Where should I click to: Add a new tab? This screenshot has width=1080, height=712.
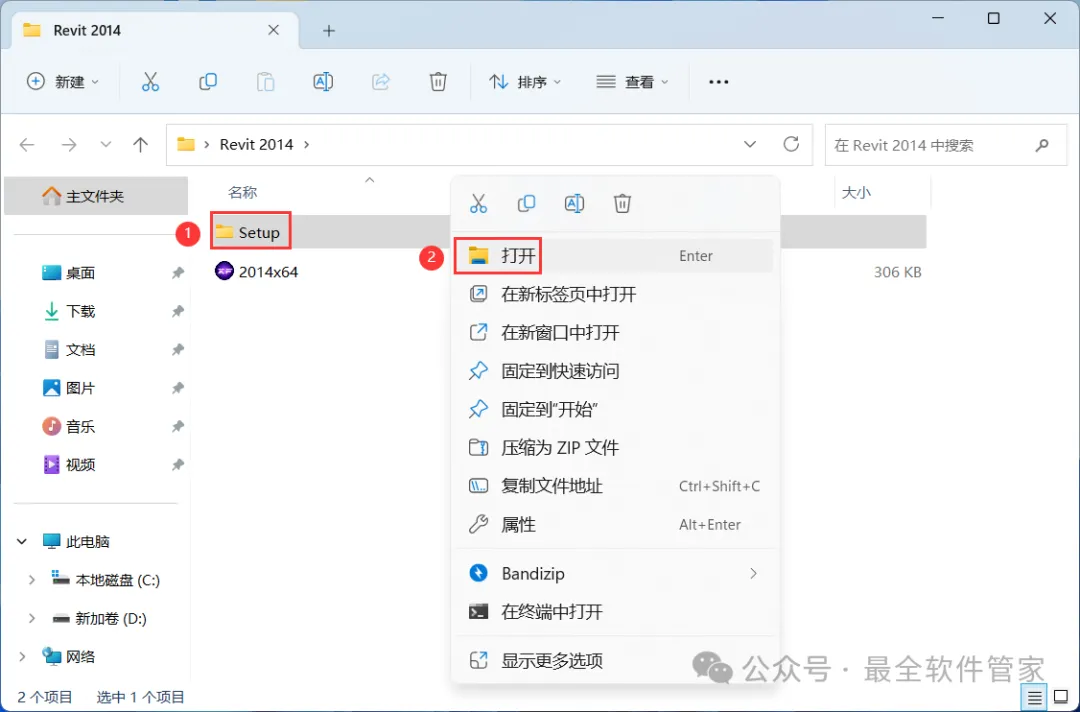pyautogui.click(x=329, y=31)
